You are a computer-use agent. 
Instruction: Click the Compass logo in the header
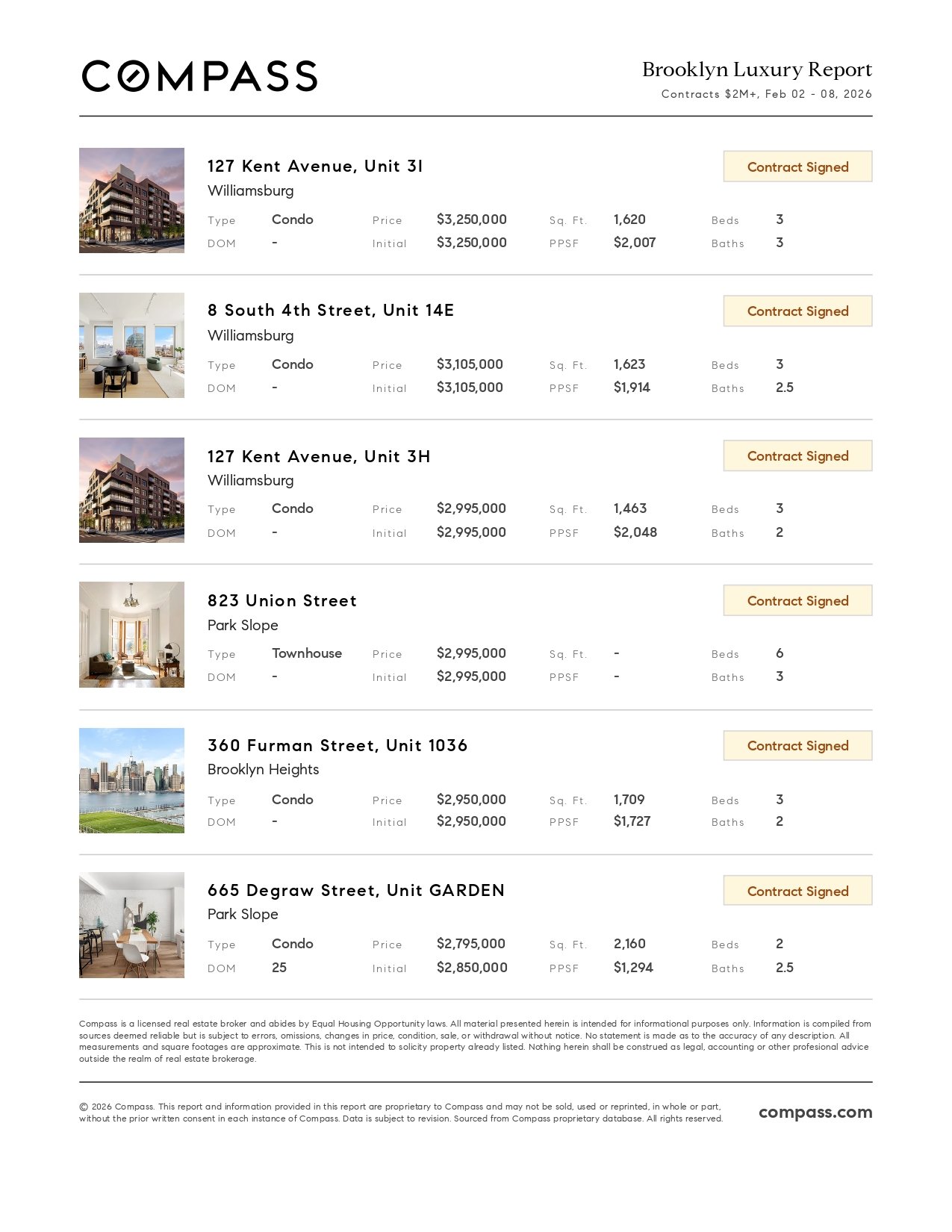click(199, 76)
